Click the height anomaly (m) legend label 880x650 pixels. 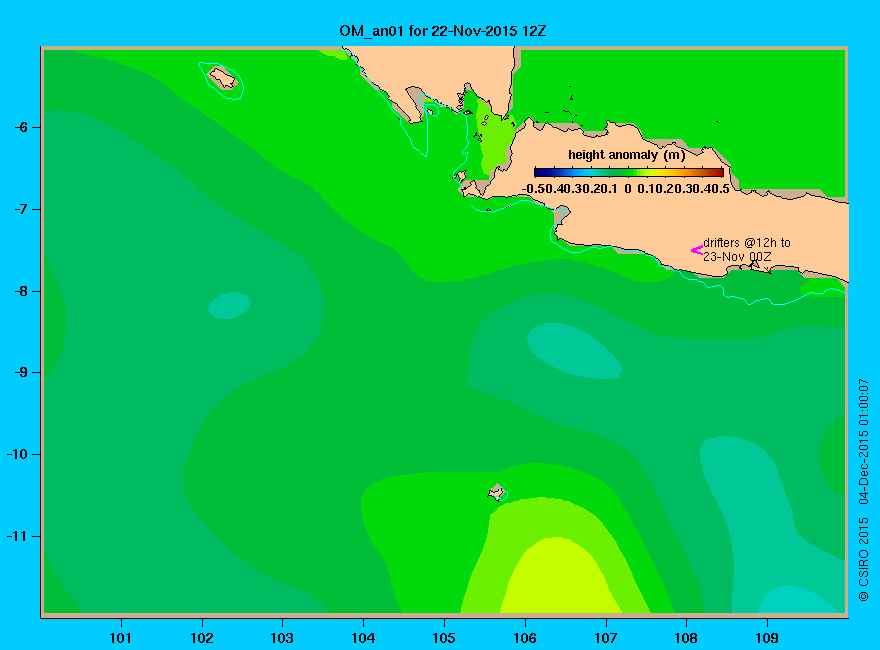click(626, 155)
